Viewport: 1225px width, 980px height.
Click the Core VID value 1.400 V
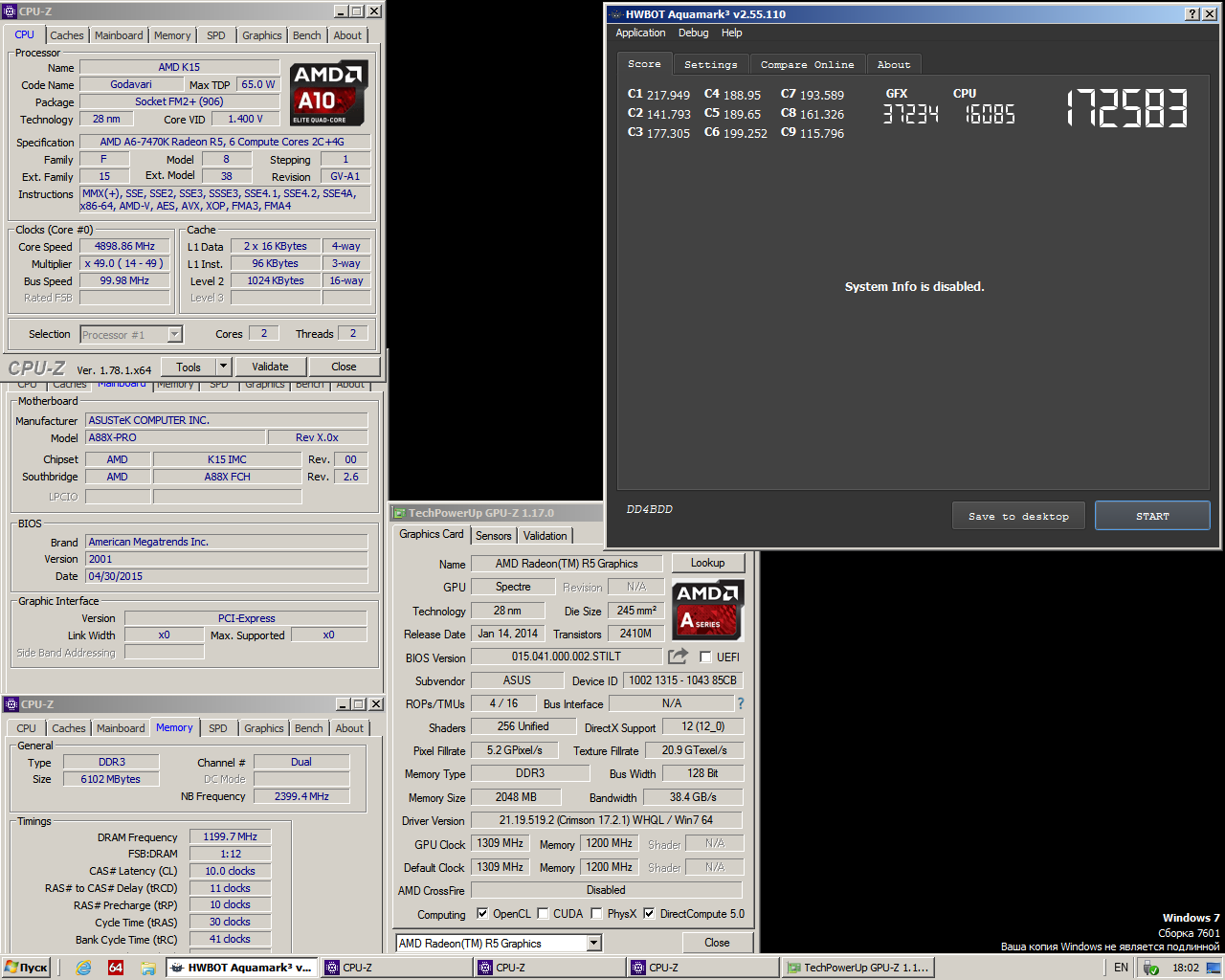point(245,119)
